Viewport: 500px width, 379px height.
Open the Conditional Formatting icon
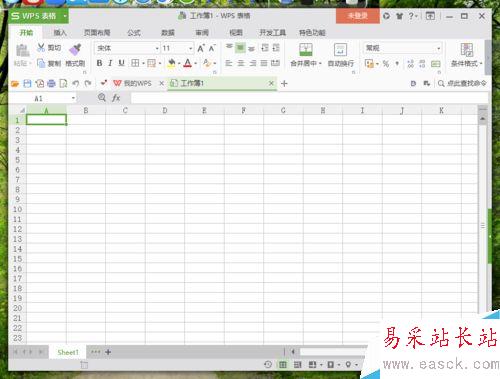click(x=467, y=50)
